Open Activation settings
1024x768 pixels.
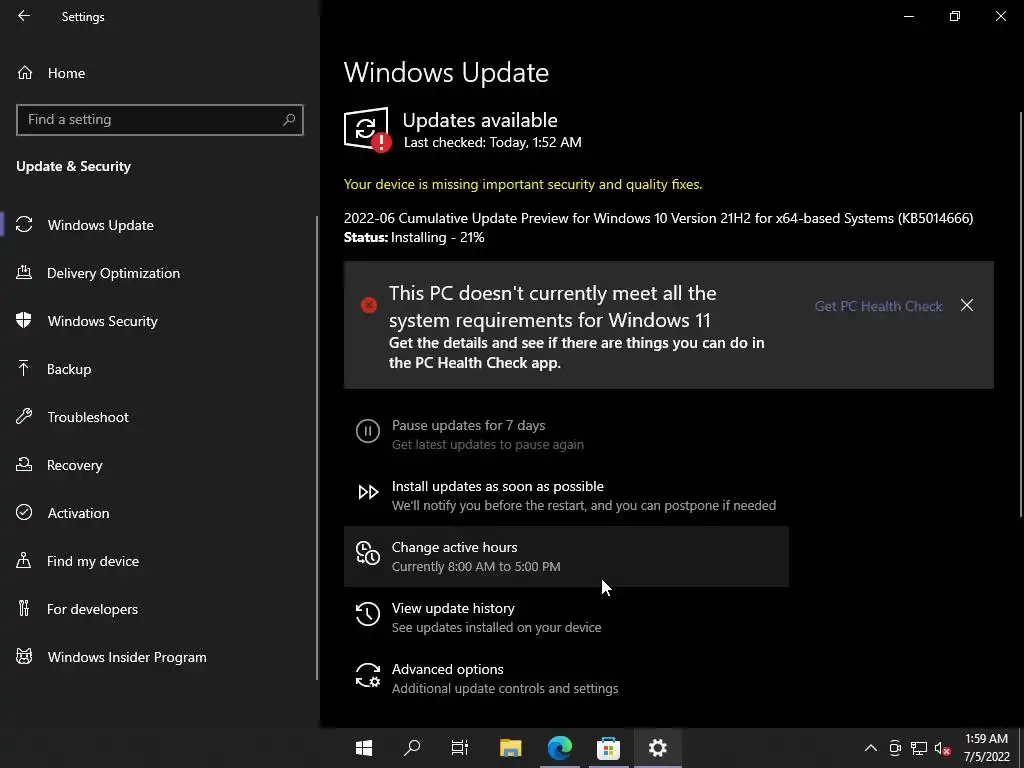point(159,513)
